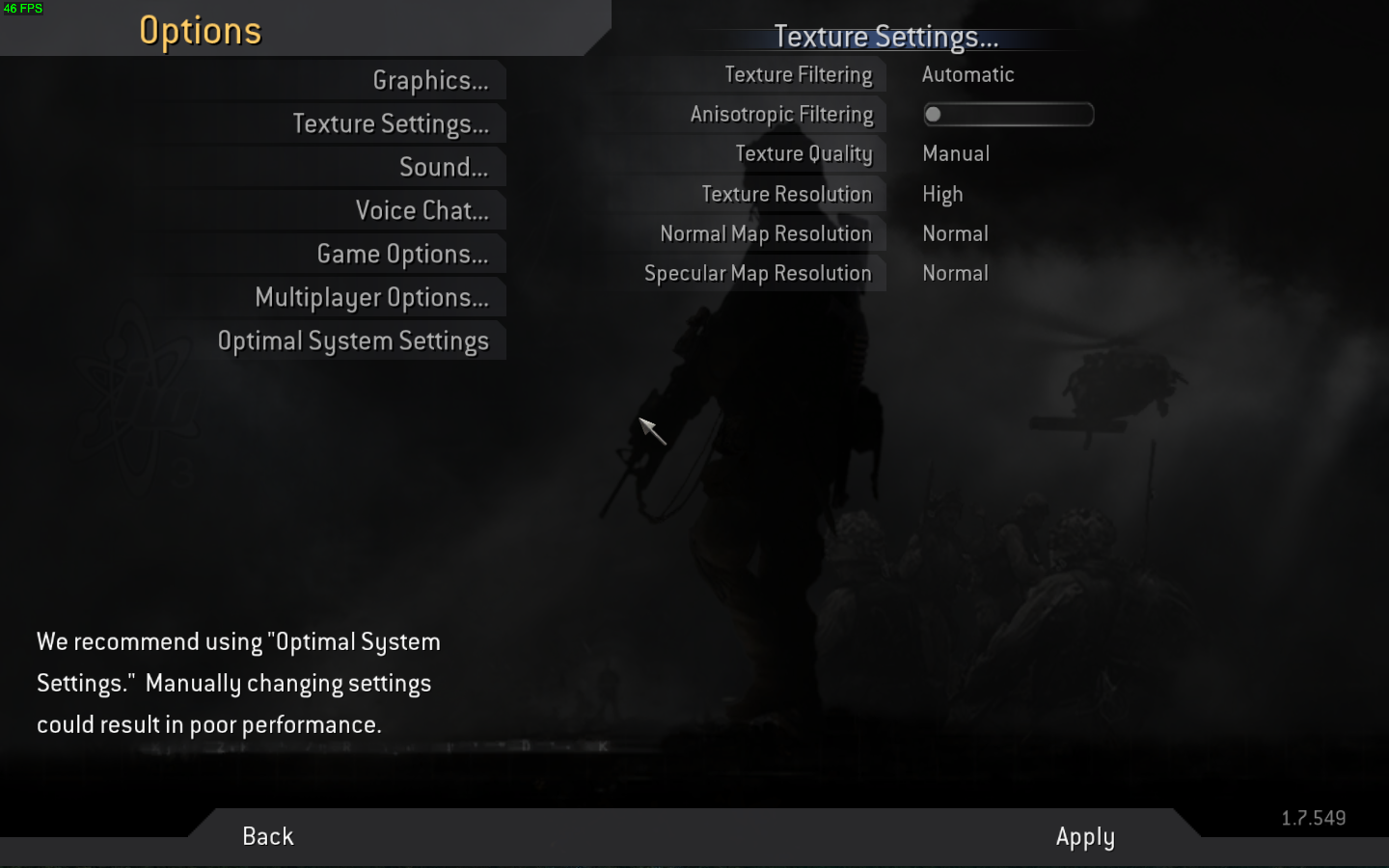
Task: Change Texture Resolution value High
Action: (x=942, y=194)
